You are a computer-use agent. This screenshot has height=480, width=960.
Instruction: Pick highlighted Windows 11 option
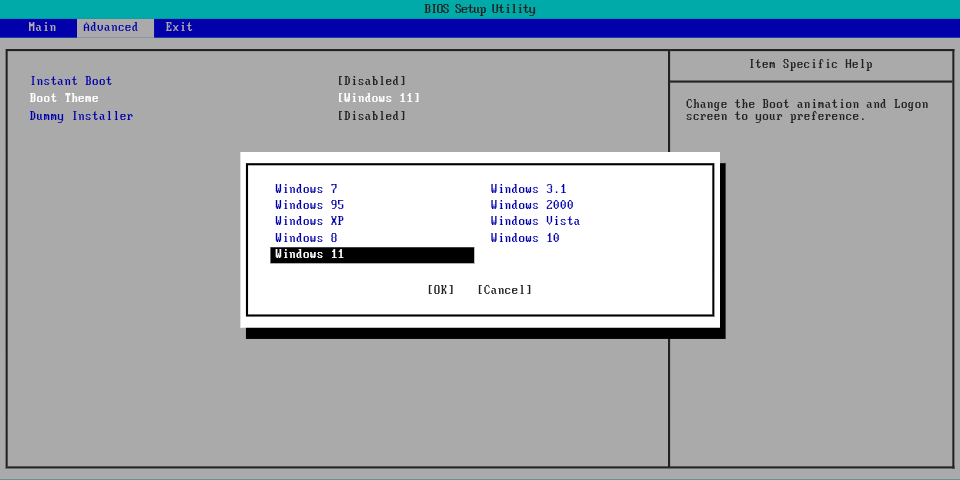372,255
